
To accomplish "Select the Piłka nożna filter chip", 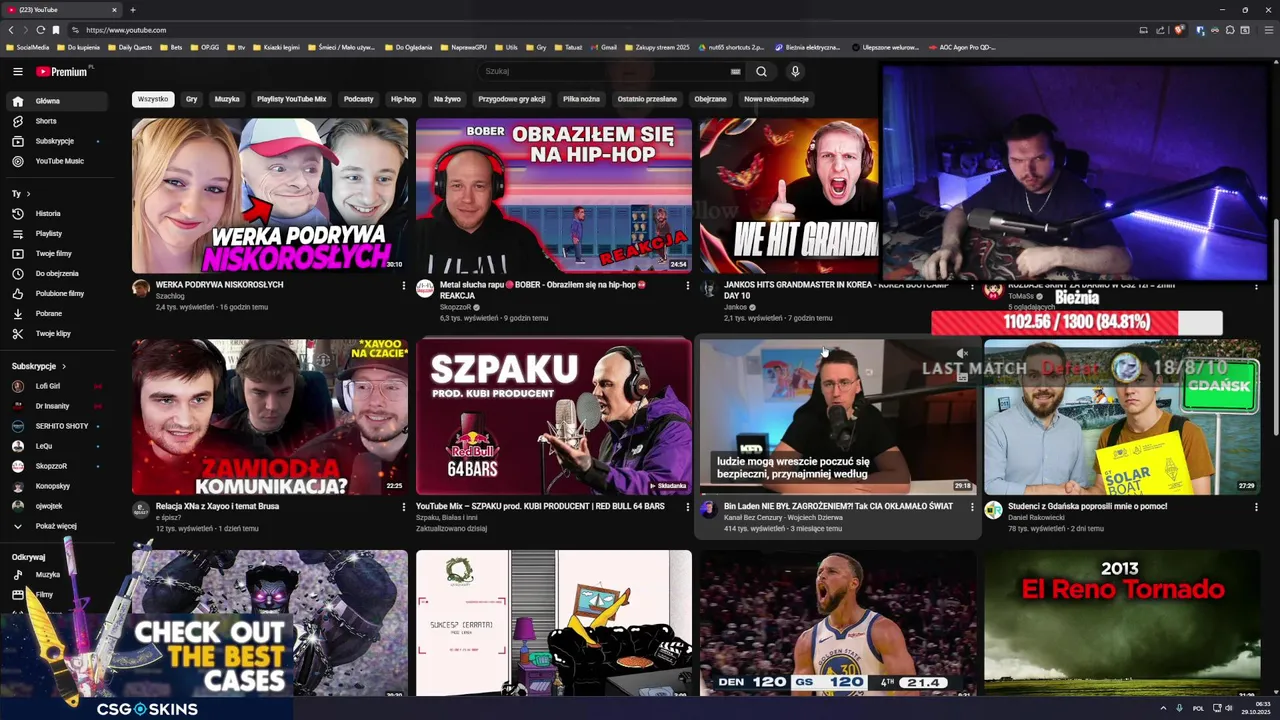I will pyautogui.click(x=581, y=99).
